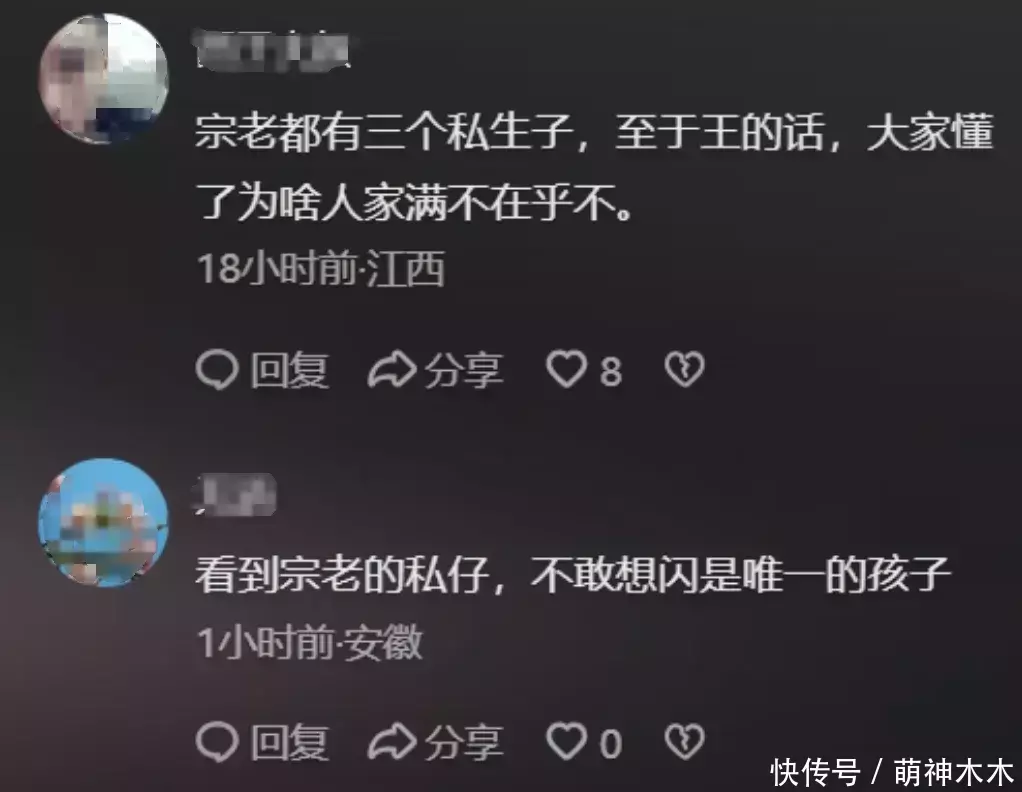
Task: Open the second commenter's blue avatar
Action: [x=104, y=523]
